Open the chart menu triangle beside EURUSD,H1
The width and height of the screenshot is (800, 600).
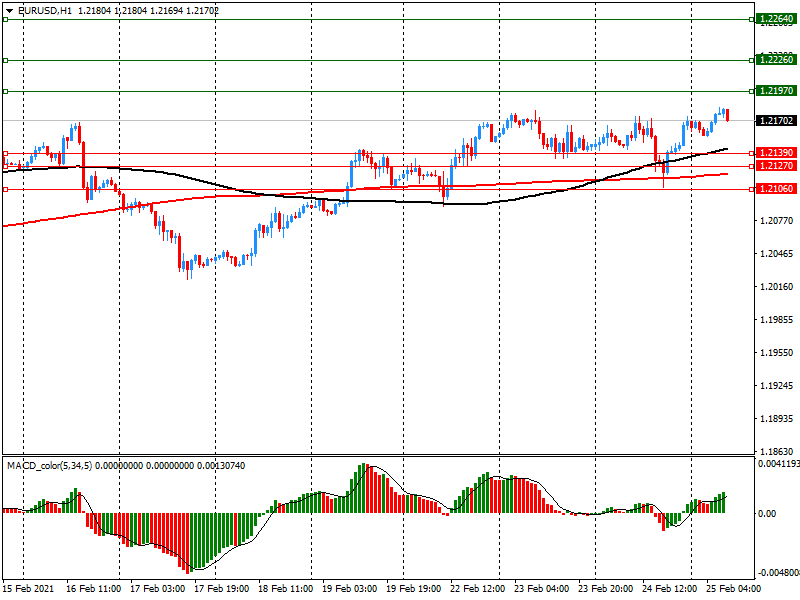8,9
